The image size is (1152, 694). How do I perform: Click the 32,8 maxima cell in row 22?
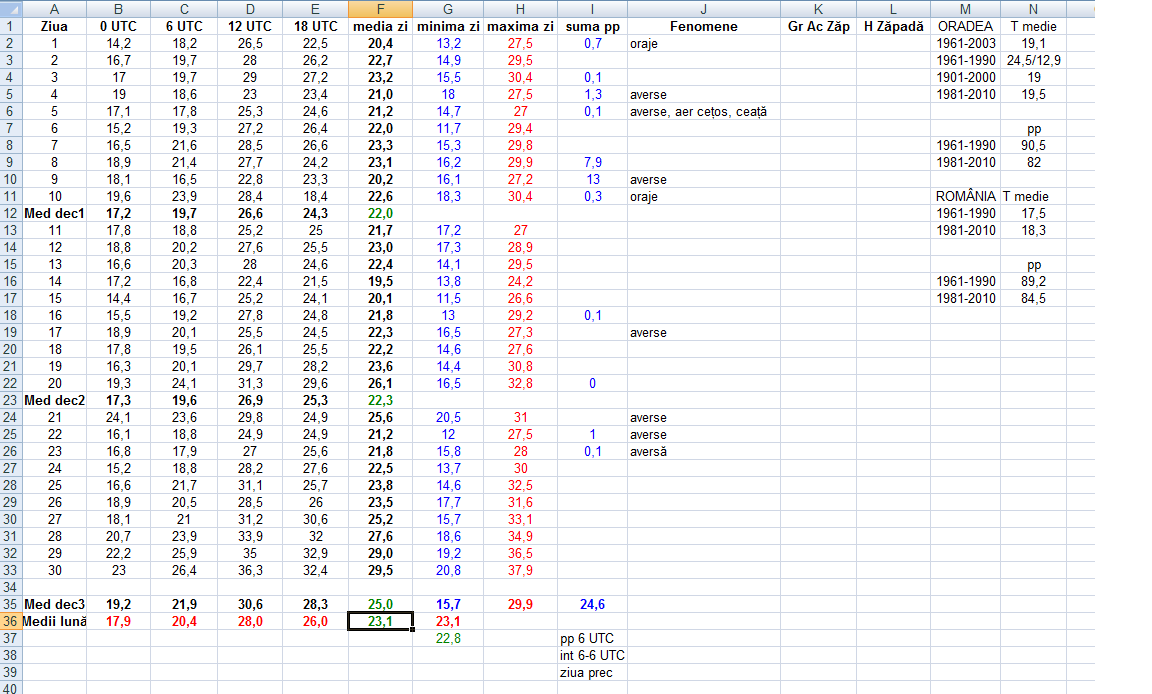coord(520,383)
